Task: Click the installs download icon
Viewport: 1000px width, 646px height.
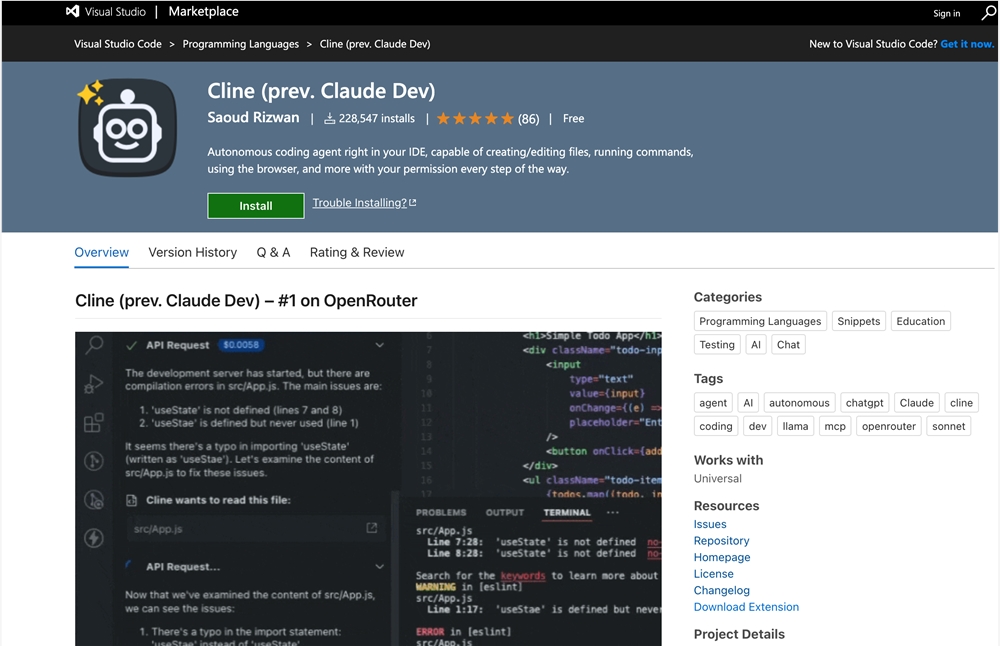Action: coord(329,119)
